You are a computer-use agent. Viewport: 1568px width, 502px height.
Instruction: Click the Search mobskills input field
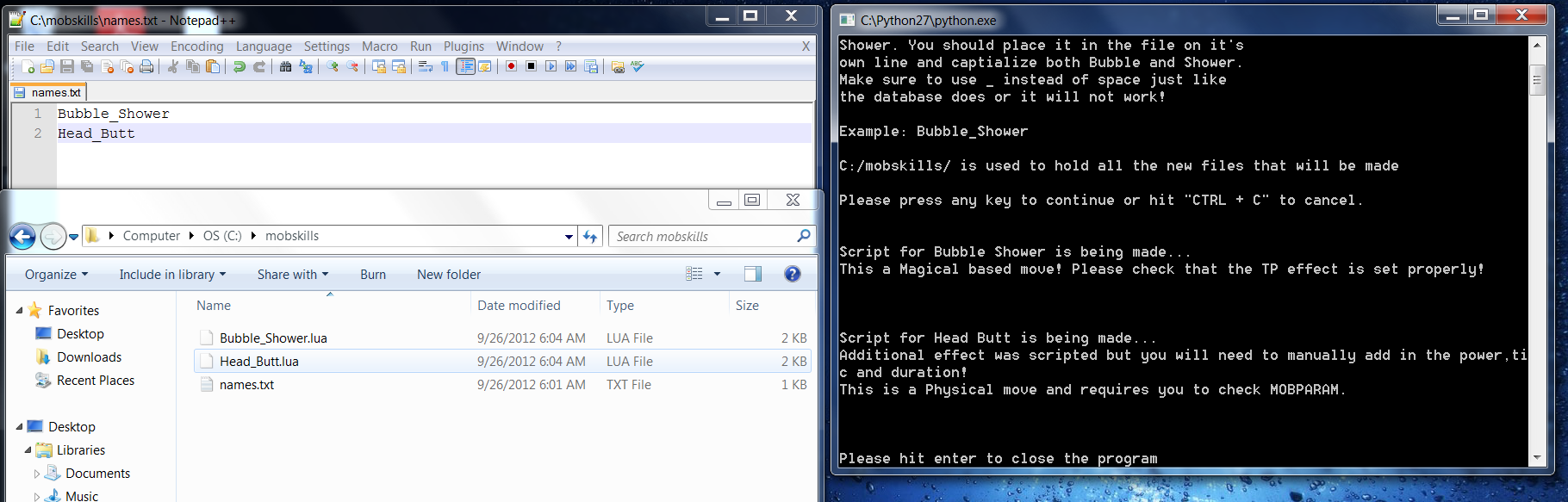tap(703, 237)
